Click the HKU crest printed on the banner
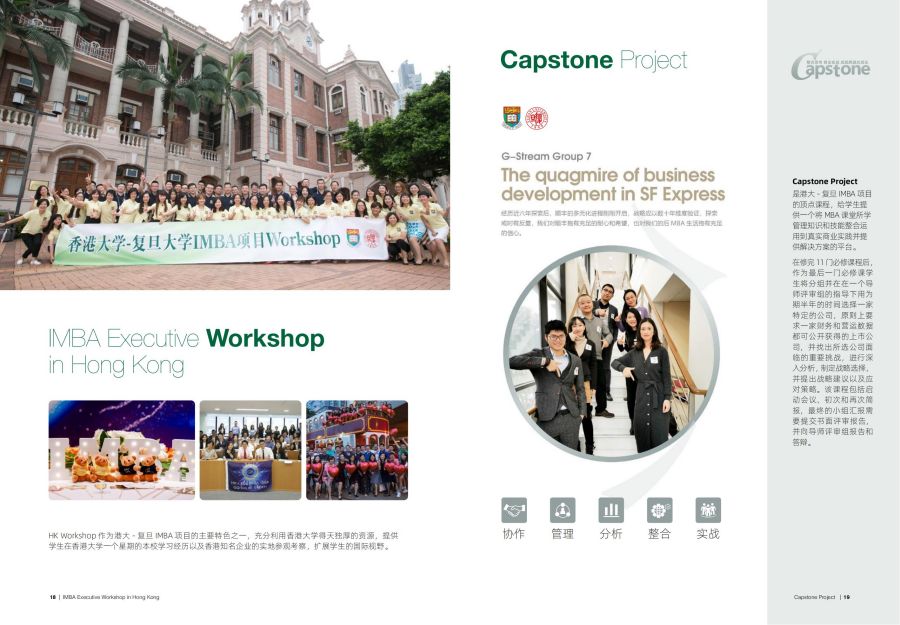 point(353,237)
